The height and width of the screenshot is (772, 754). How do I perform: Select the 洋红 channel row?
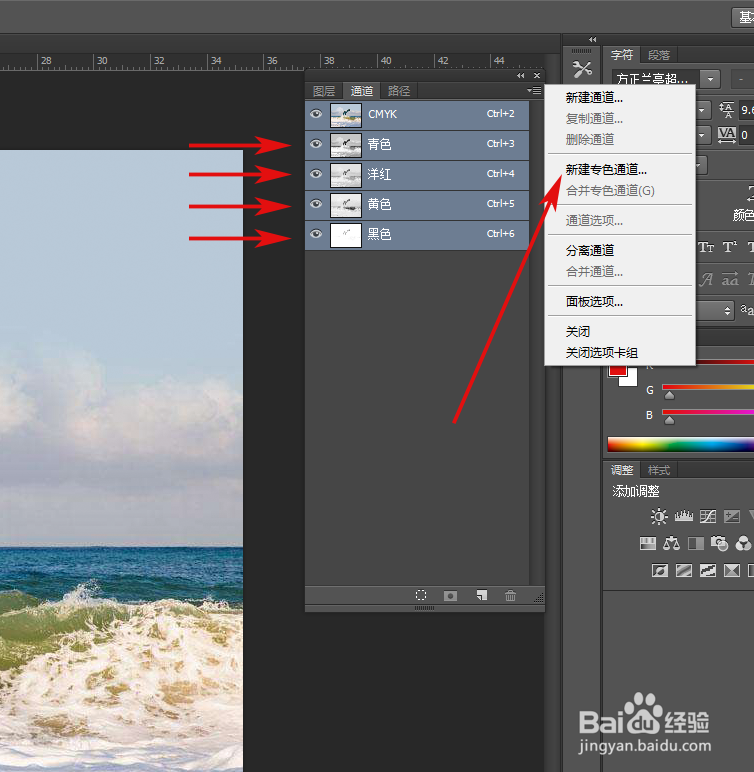417,175
